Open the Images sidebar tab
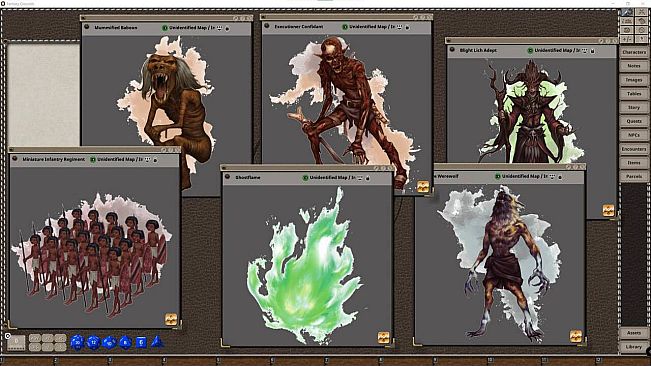The width and height of the screenshot is (651, 366). tap(634, 80)
